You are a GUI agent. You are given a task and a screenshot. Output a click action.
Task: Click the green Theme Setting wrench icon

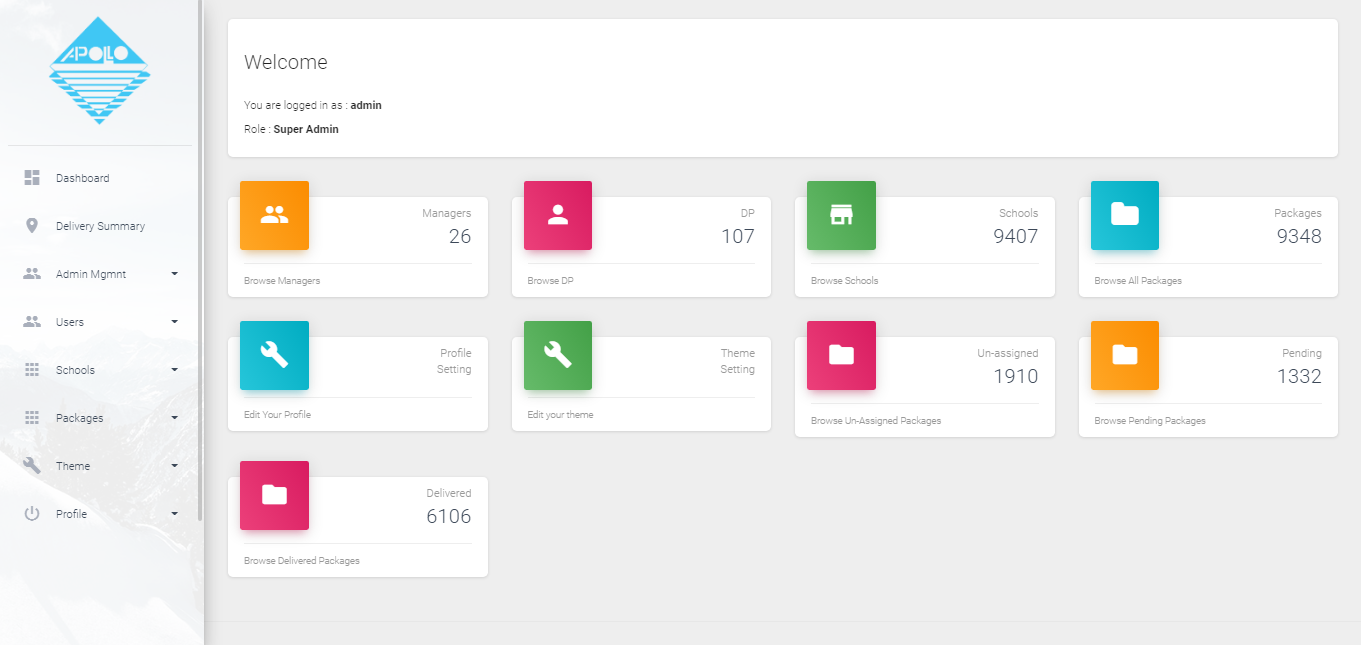point(558,355)
